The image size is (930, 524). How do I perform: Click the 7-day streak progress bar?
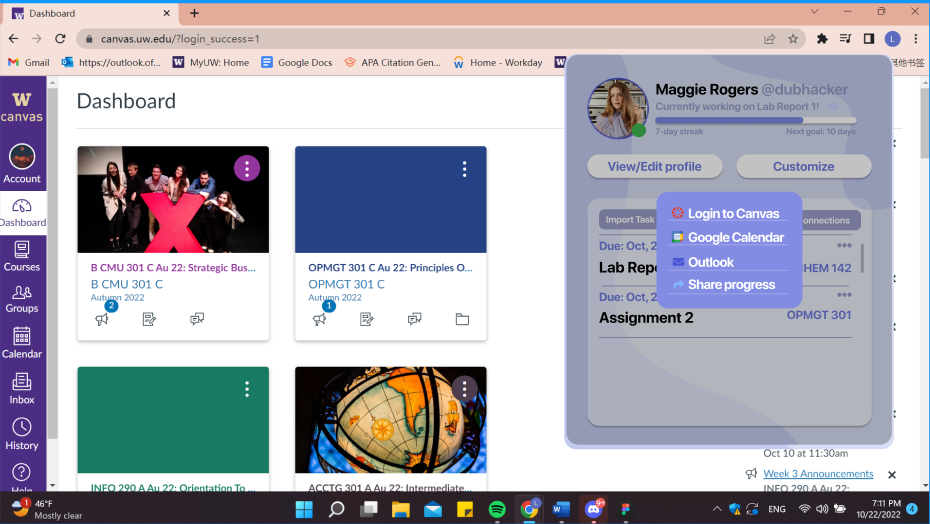756,120
